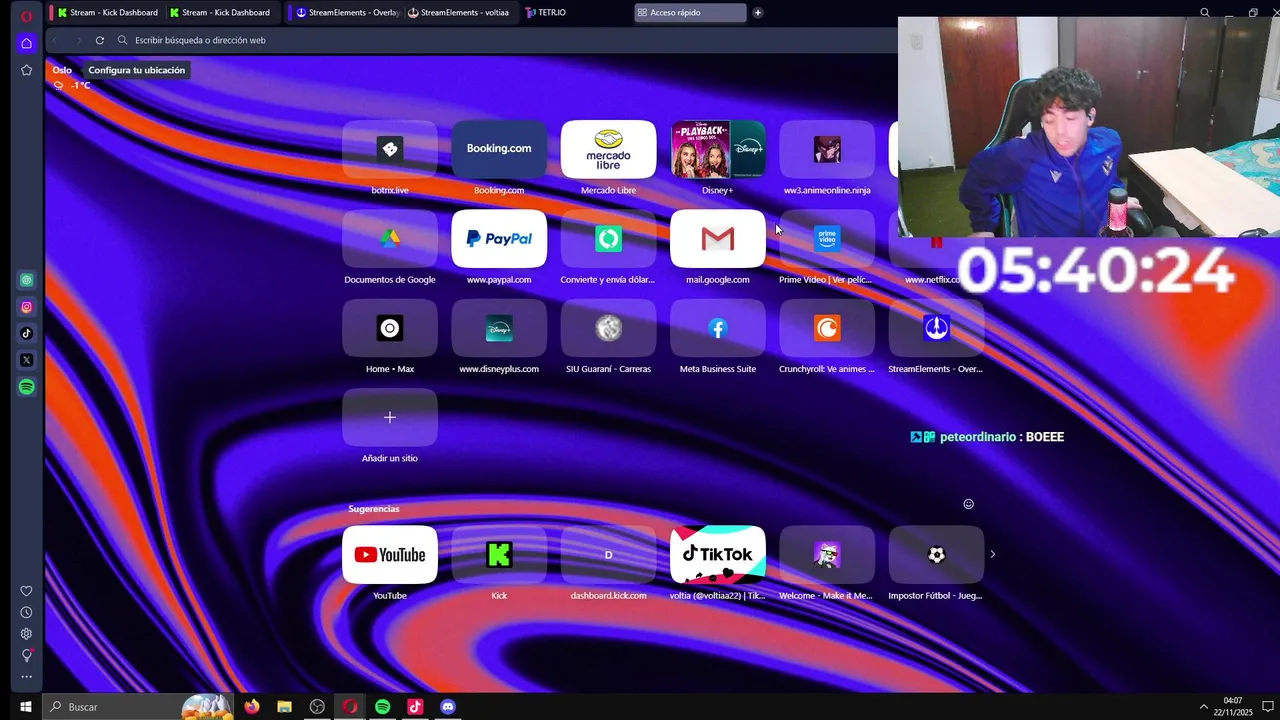The height and width of the screenshot is (720, 1280).
Task: Open Spotify from the Windows taskbar
Action: tap(382, 707)
